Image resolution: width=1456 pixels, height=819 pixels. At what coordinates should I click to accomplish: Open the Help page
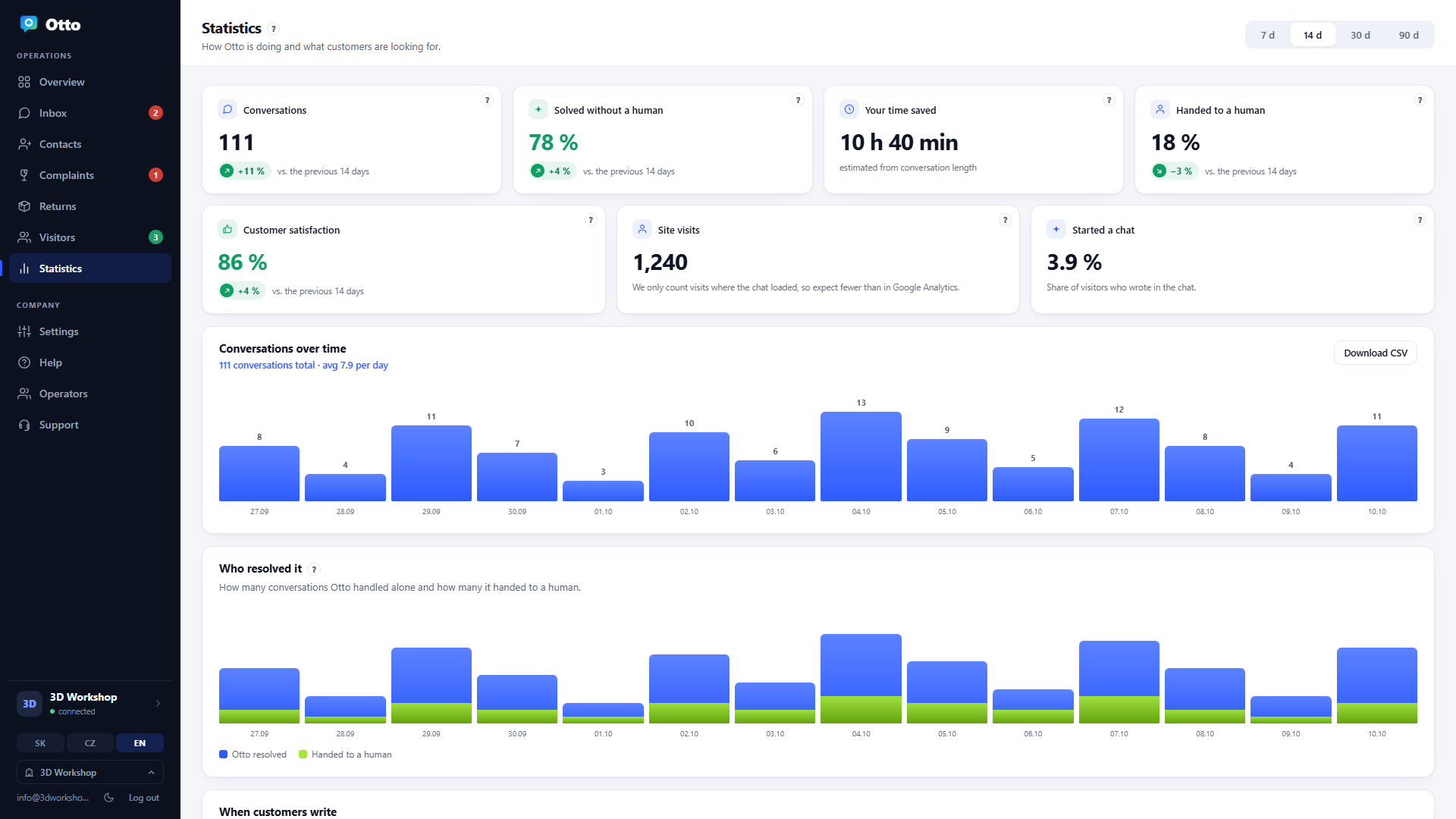point(90,362)
